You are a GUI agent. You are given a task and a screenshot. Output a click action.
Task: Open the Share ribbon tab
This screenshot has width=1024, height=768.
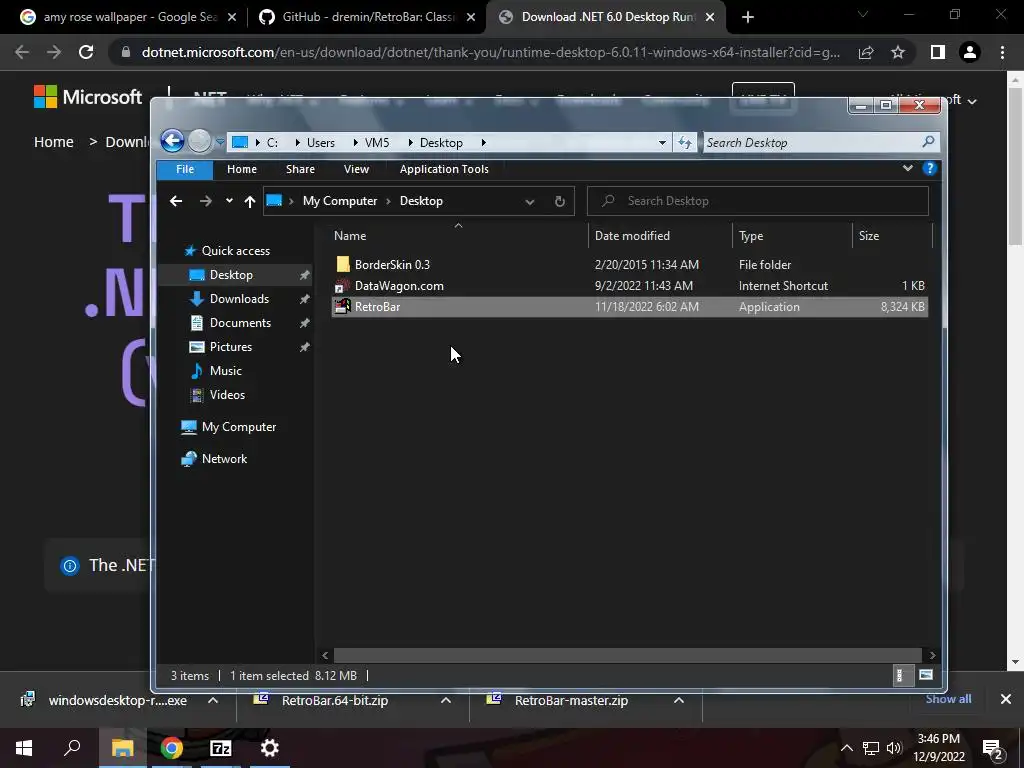300,169
